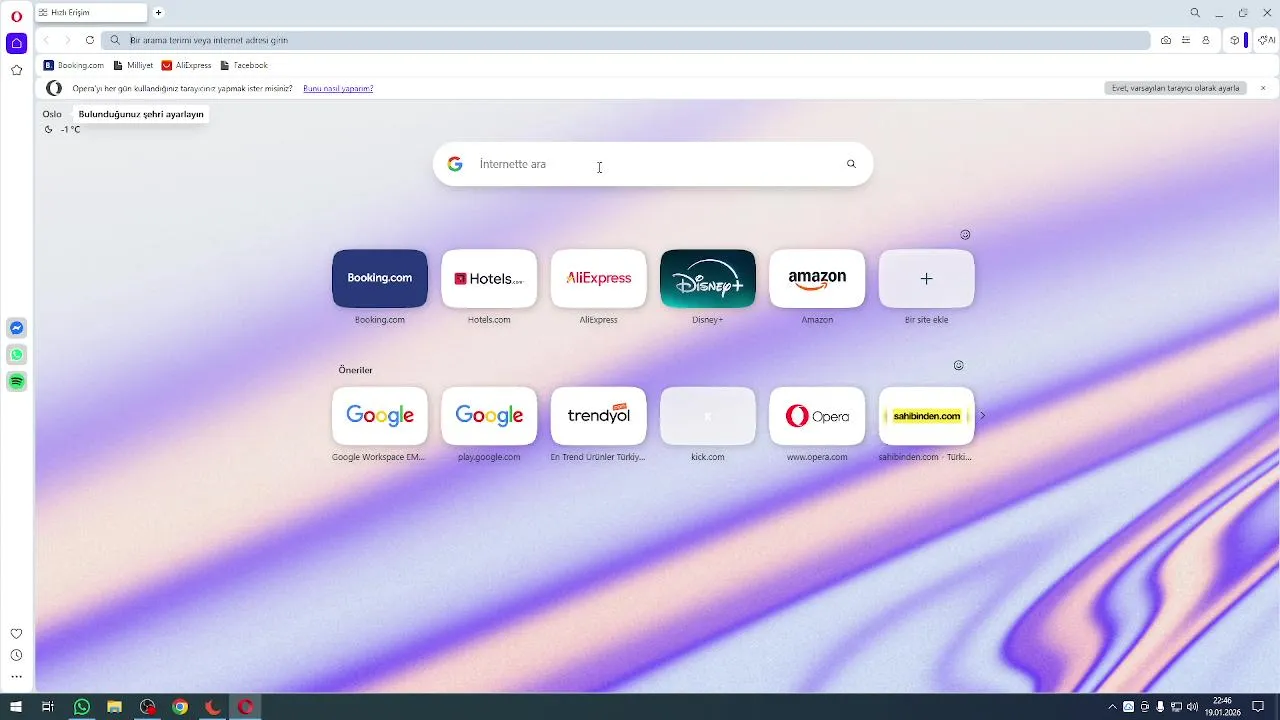Go forward with the forward arrow
Viewport: 1280px width, 720px height.
pyautogui.click(x=68, y=40)
